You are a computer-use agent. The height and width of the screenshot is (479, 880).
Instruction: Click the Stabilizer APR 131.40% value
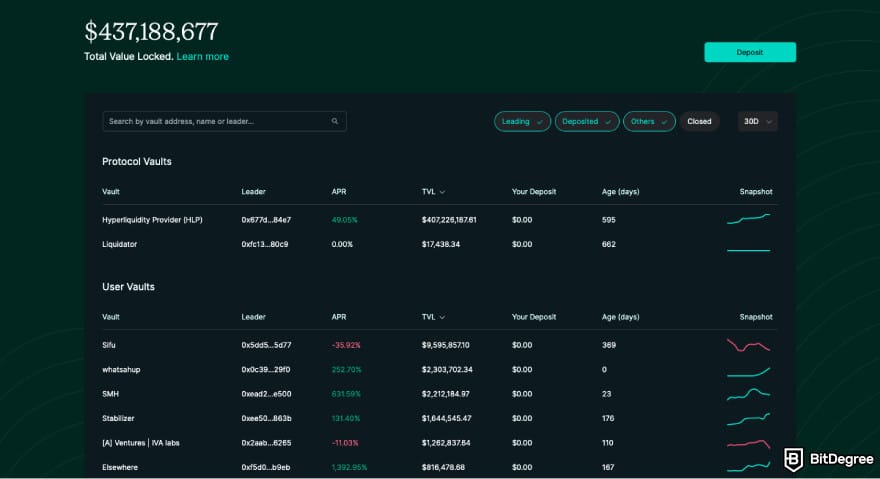click(x=346, y=418)
